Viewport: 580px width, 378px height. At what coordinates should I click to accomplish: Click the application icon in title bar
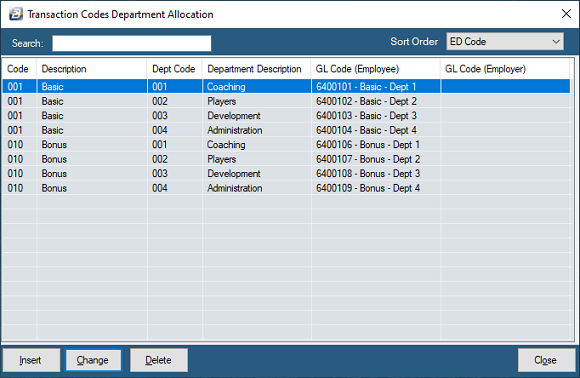pos(16,14)
